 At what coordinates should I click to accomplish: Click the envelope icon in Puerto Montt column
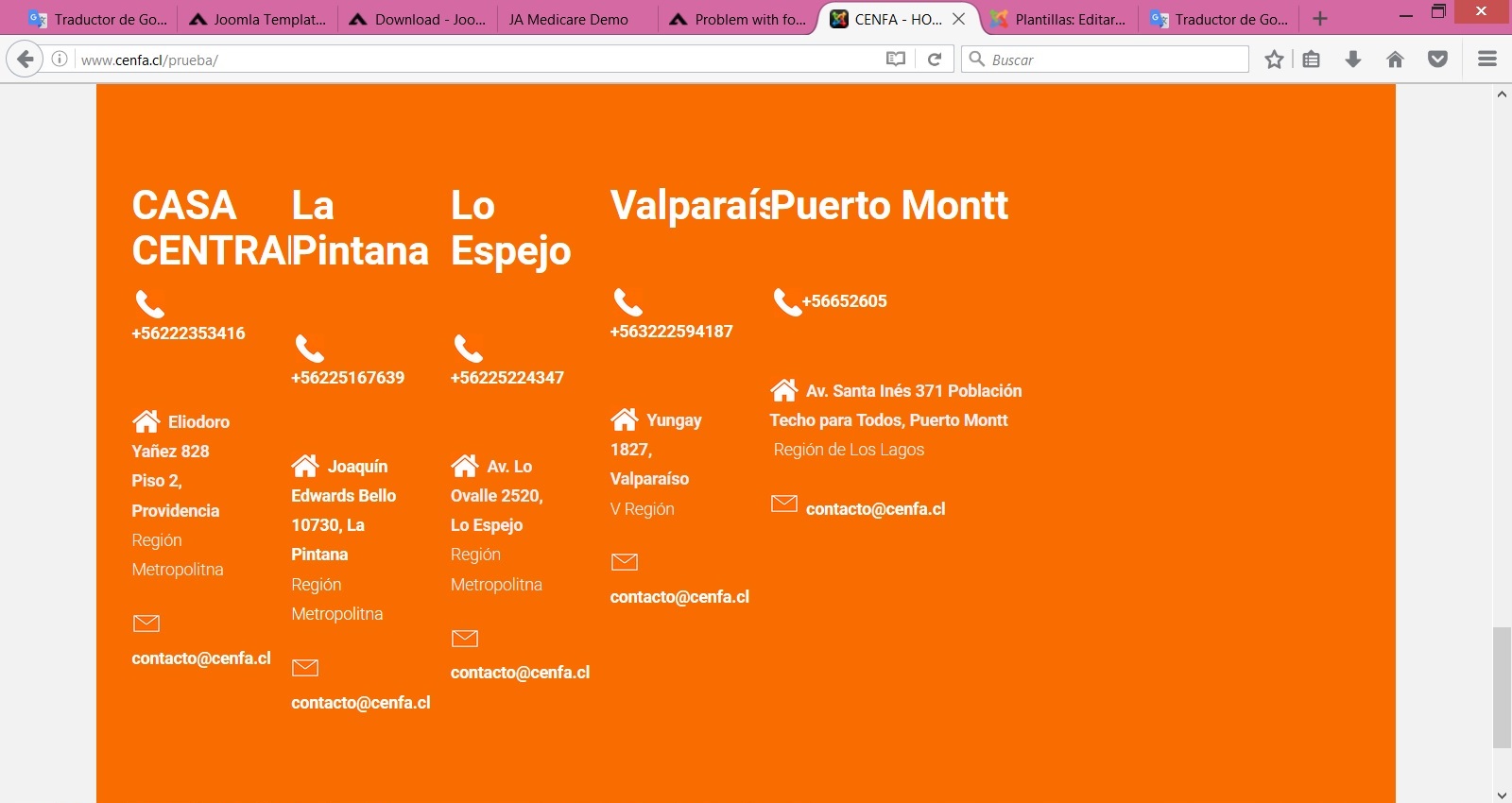(x=784, y=504)
